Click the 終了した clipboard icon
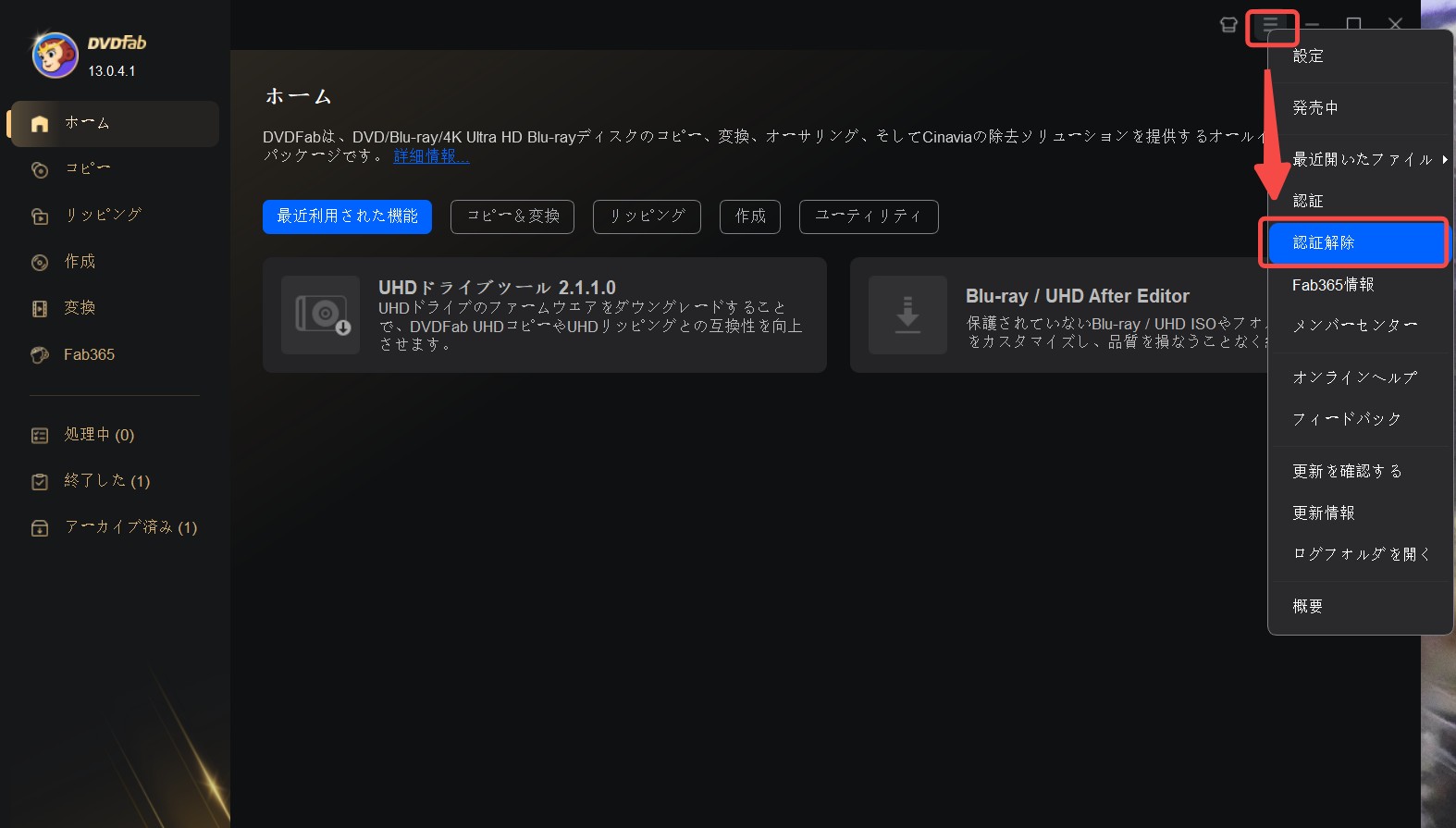Viewport: 1456px width, 828px height. click(x=40, y=482)
